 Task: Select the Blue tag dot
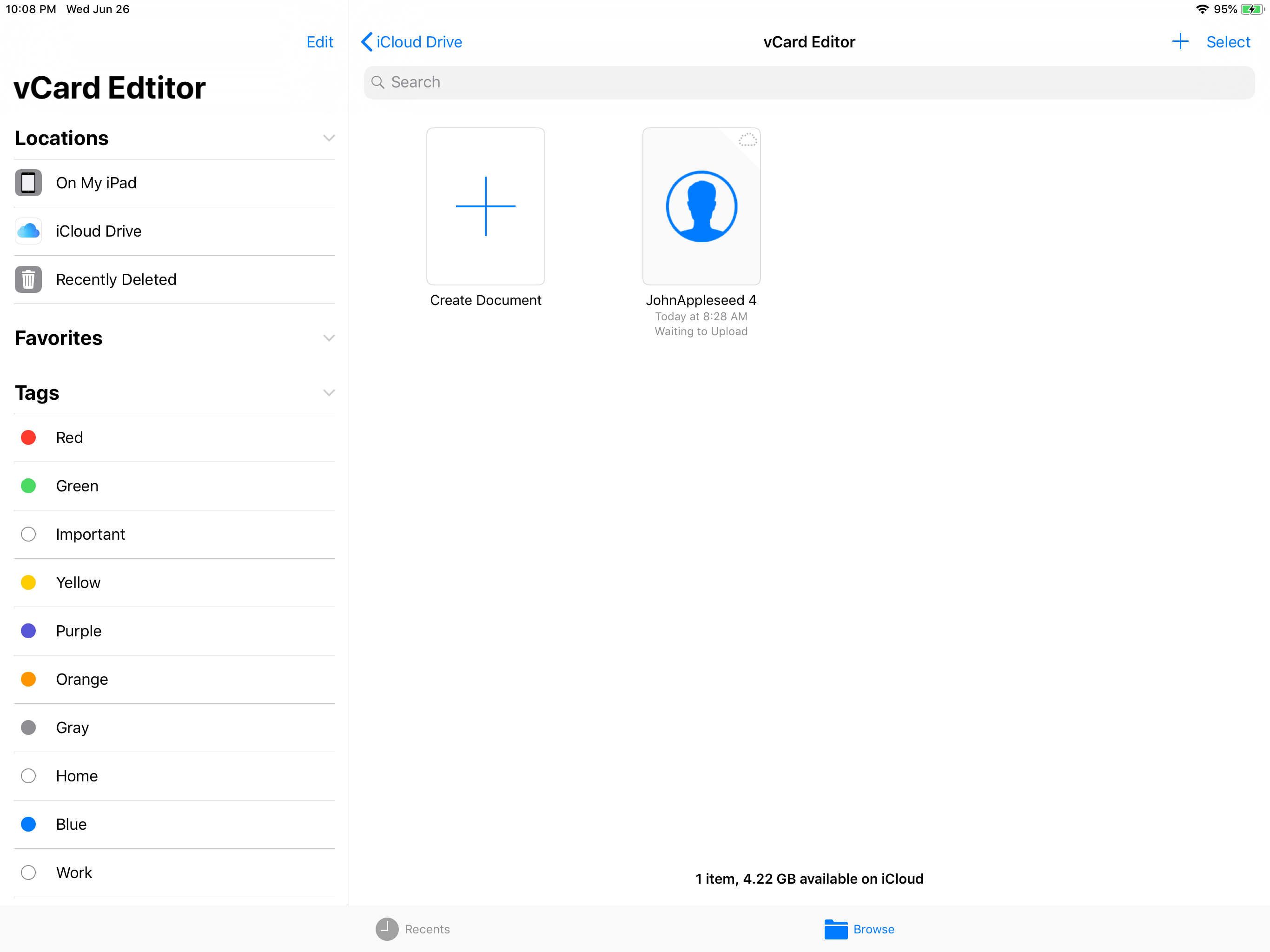point(28,825)
